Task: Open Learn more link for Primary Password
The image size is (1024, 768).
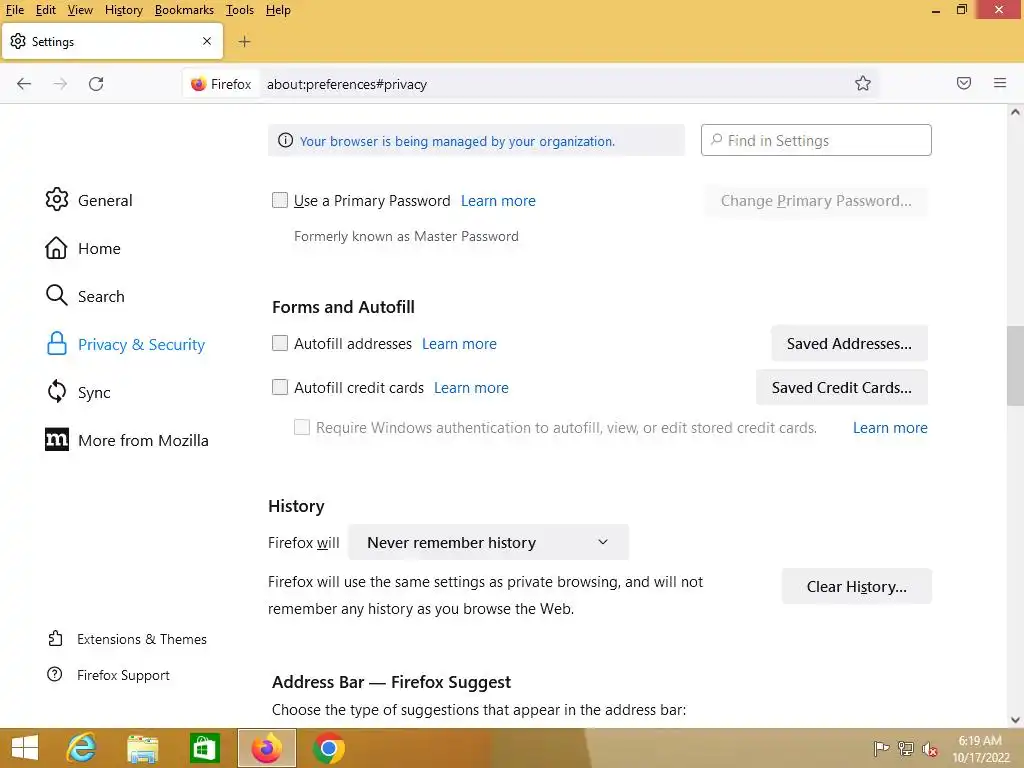Action: point(498,200)
